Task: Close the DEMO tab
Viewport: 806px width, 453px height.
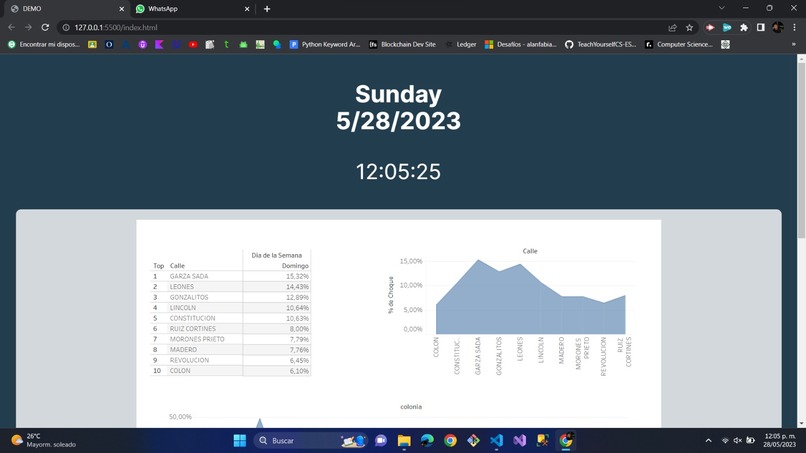Action: 122,9
